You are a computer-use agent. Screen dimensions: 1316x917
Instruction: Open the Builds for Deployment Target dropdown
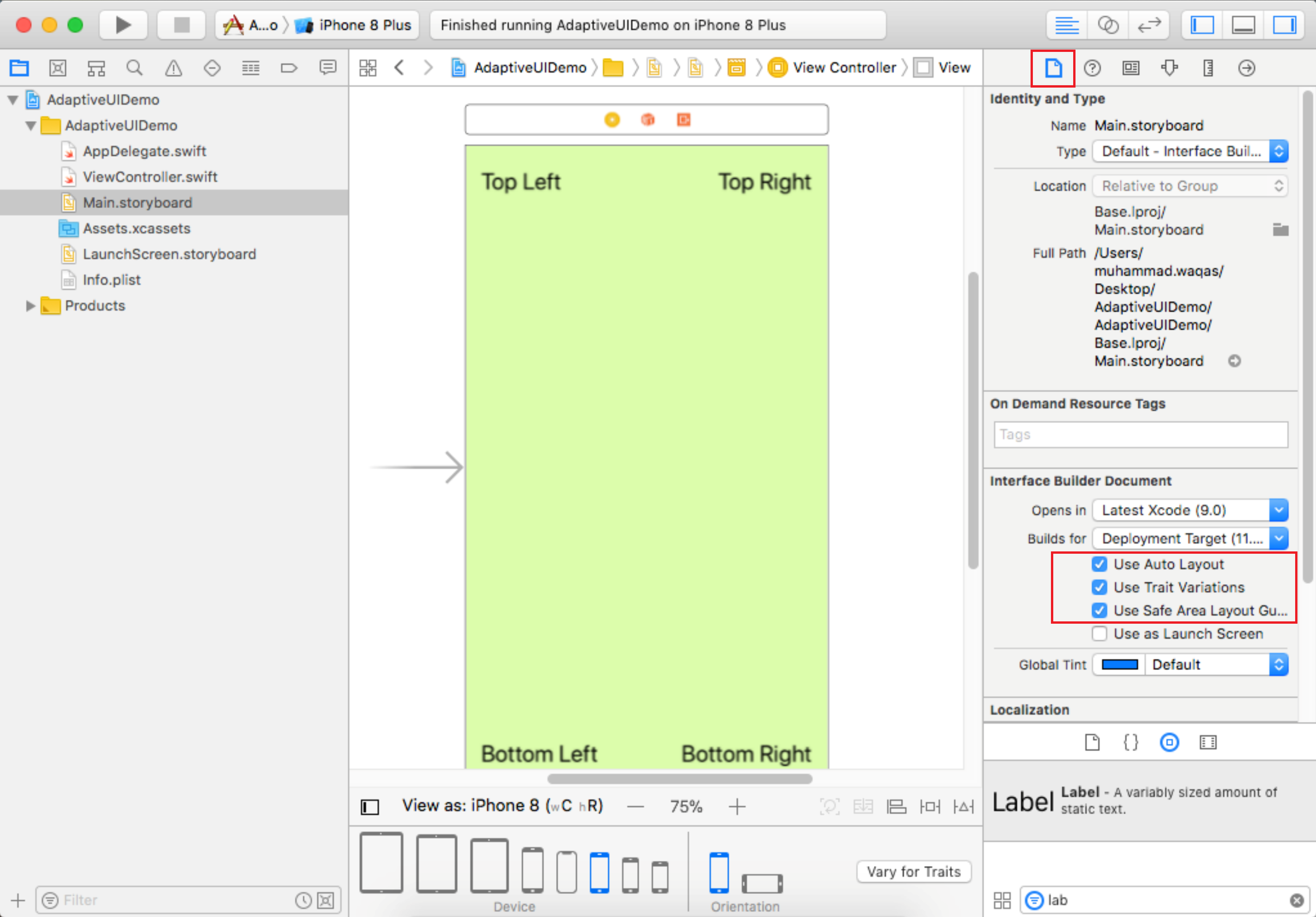pyautogui.click(x=1189, y=539)
